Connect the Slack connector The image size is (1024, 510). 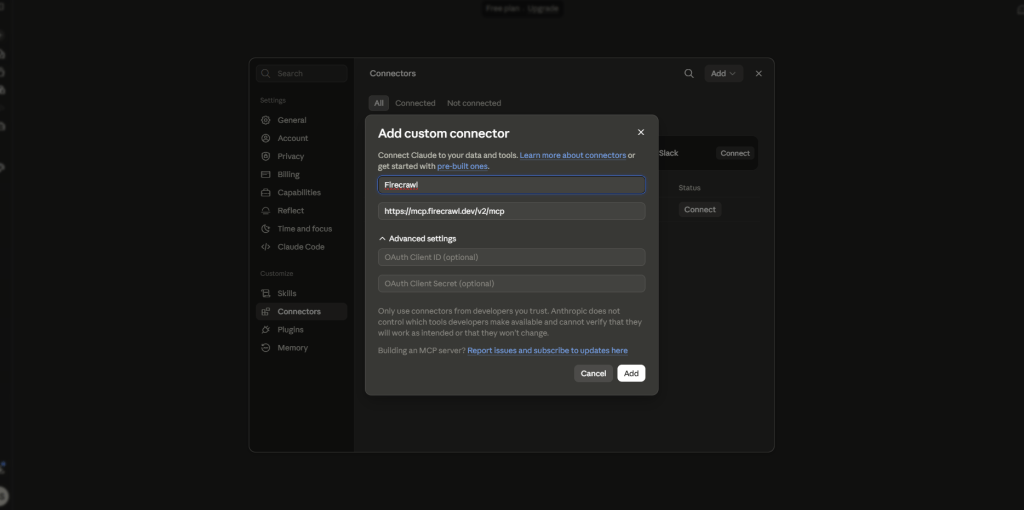coord(735,153)
